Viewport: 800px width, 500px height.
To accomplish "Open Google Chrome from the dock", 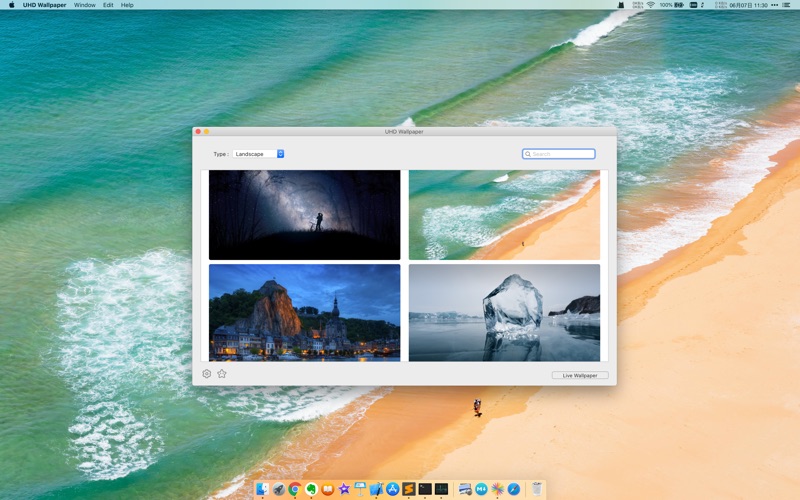I will tap(295, 489).
